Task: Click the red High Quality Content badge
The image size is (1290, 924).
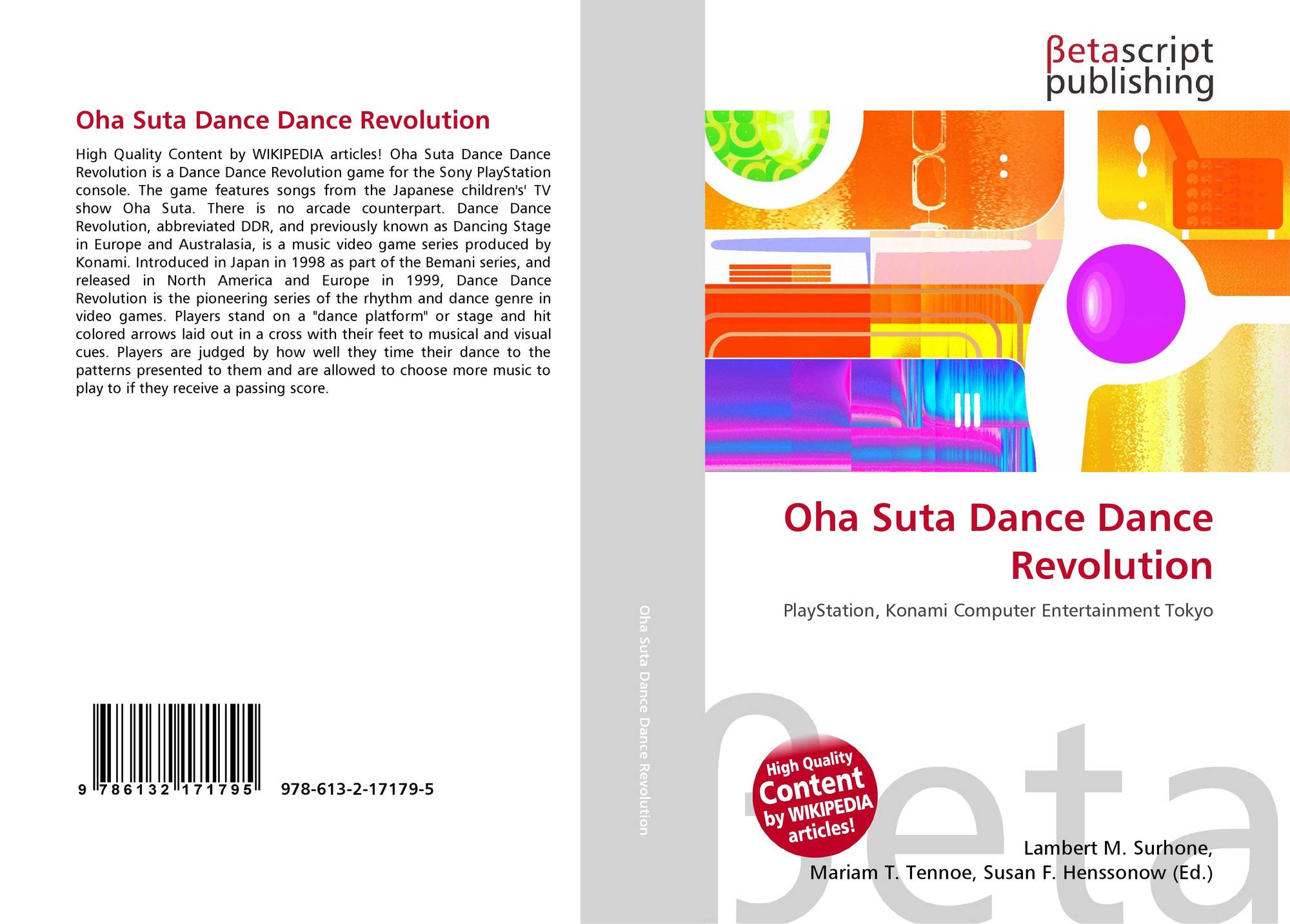Action: tap(814, 797)
